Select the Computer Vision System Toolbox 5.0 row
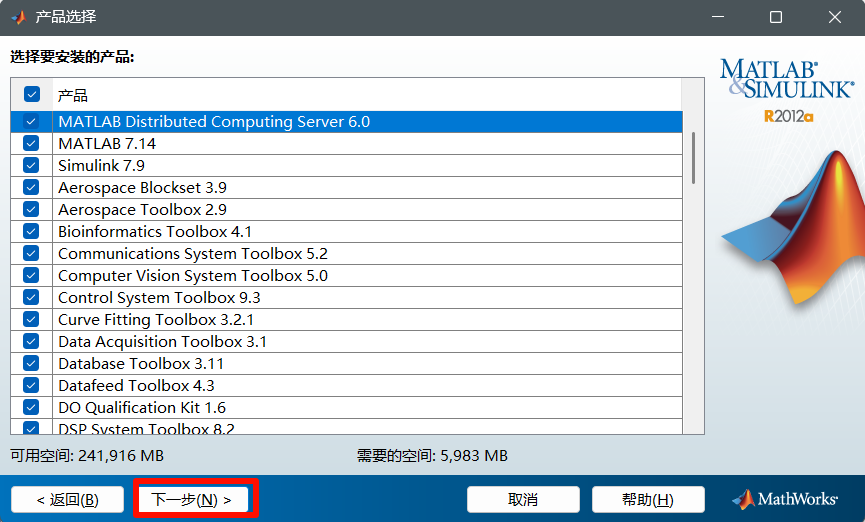Image resolution: width=865 pixels, height=522 pixels. click(x=346, y=275)
